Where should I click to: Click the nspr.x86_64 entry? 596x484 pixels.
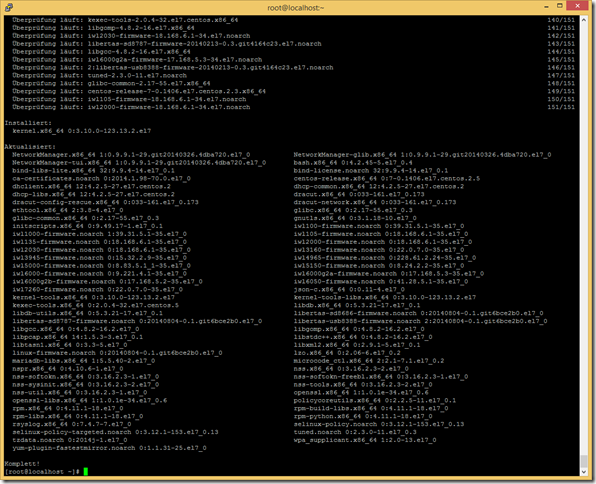tap(68, 369)
